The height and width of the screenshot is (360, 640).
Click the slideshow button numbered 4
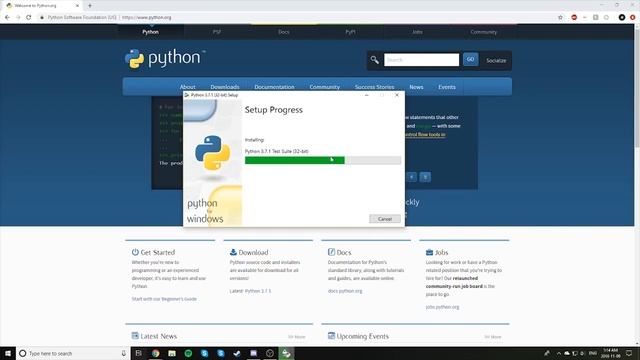(411, 177)
